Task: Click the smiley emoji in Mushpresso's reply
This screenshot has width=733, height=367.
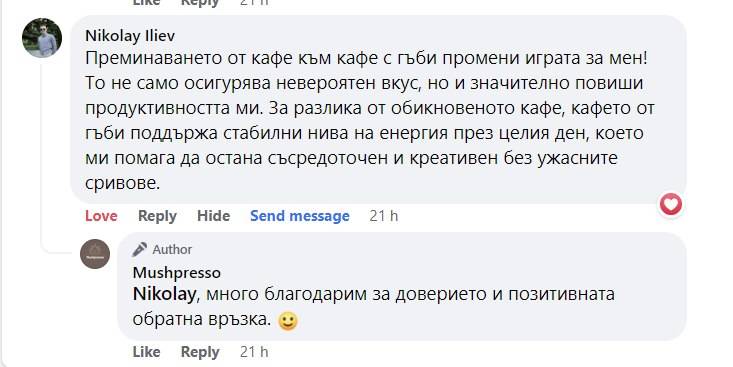Action: 288,321
